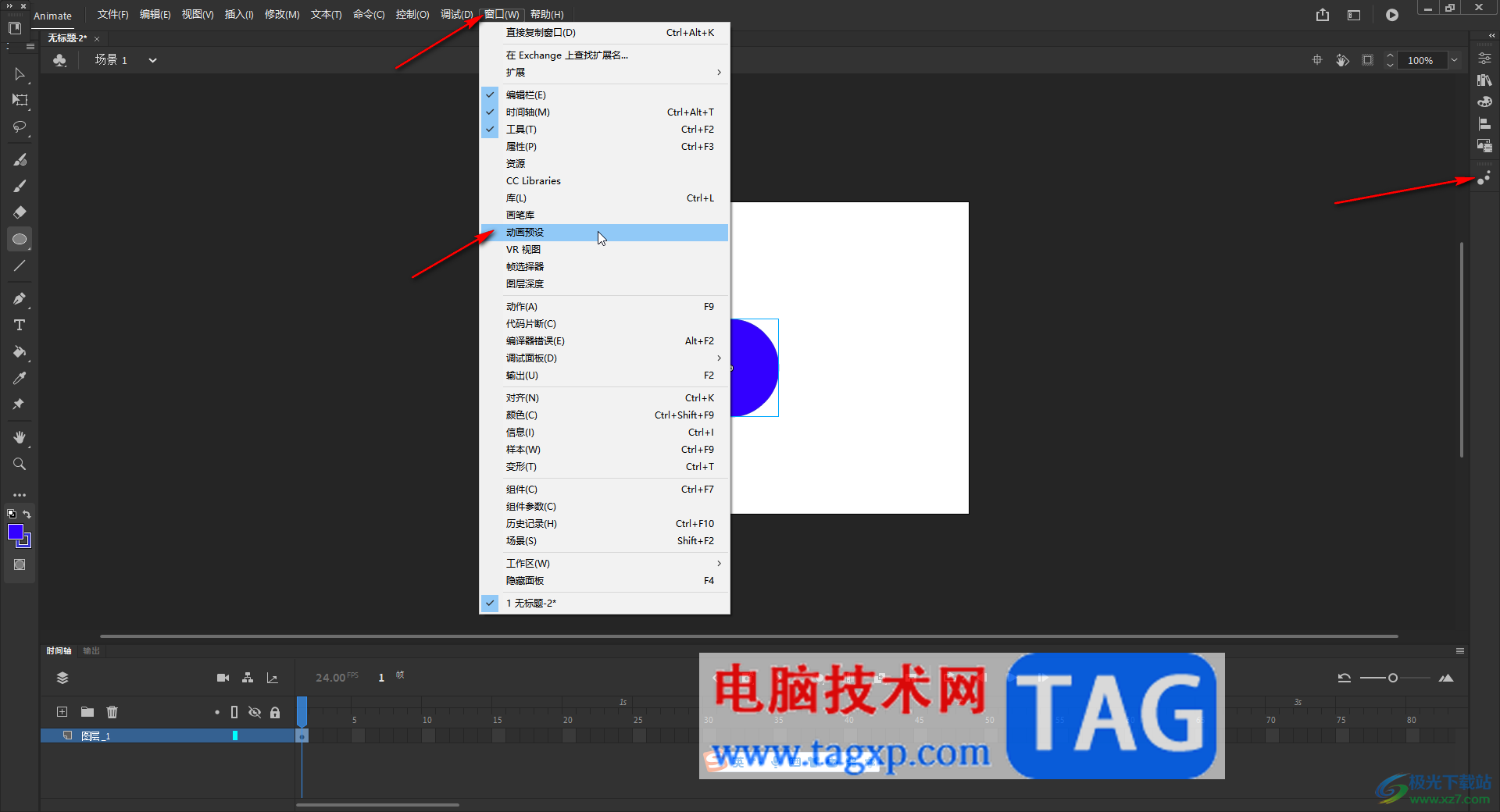The width and height of the screenshot is (1500, 812).
Task: Select the Pen tool
Action: point(20,298)
